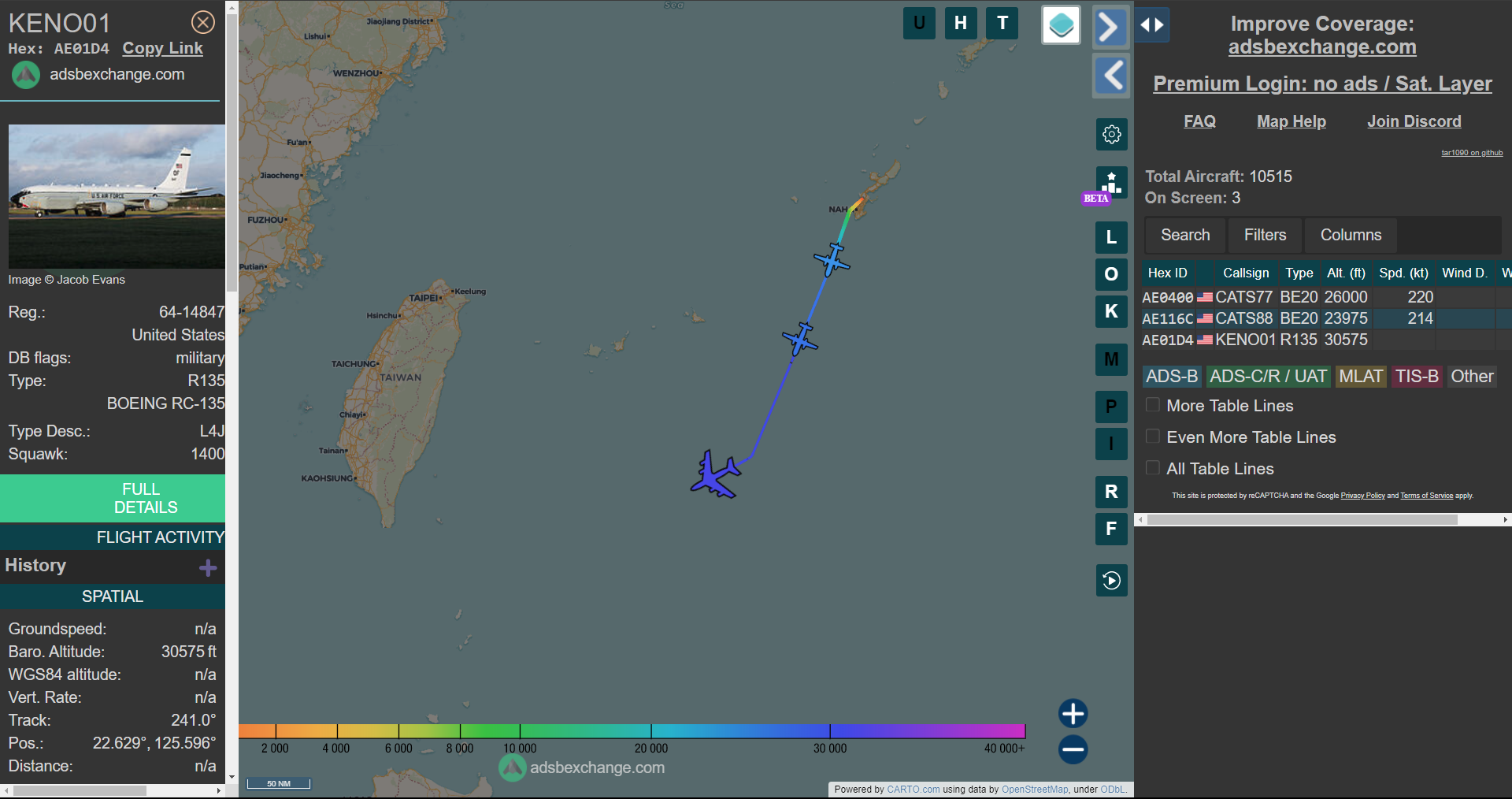Enable All Table Lines checkbox
The image size is (1512, 799).
[1152, 468]
